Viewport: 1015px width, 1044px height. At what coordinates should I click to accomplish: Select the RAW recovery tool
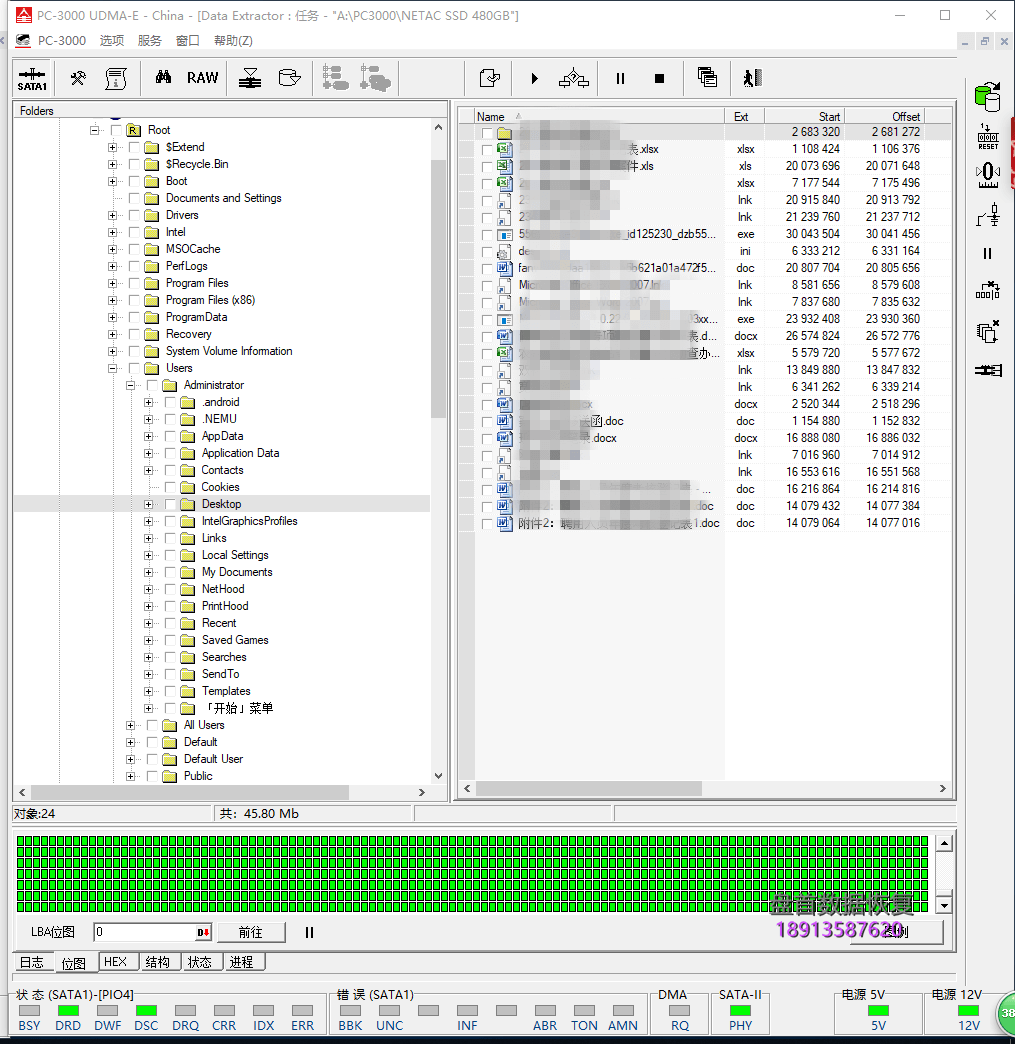[202, 78]
